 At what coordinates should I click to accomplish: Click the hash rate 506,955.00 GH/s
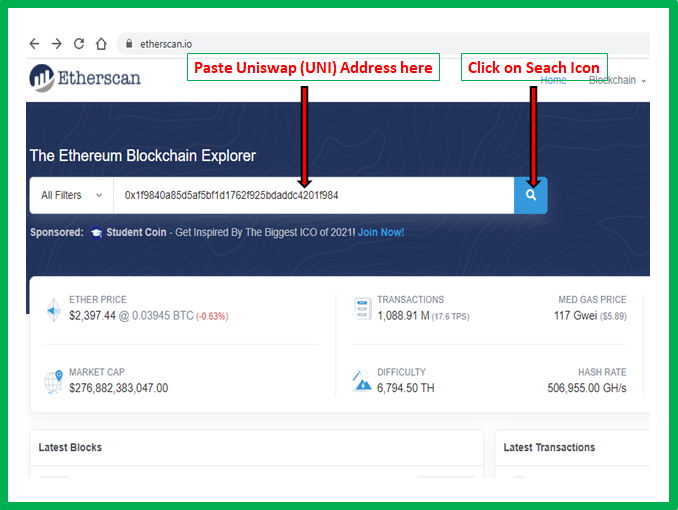coord(587,388)
